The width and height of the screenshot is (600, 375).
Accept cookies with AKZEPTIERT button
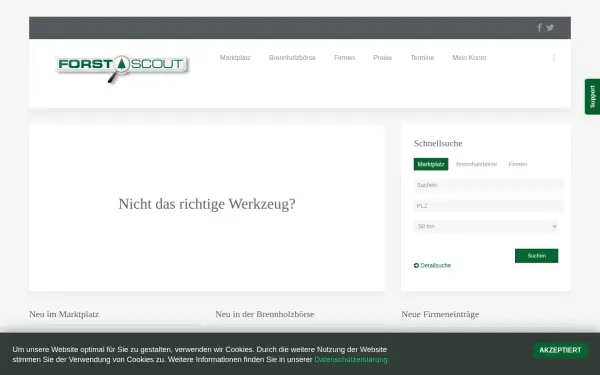560,350
